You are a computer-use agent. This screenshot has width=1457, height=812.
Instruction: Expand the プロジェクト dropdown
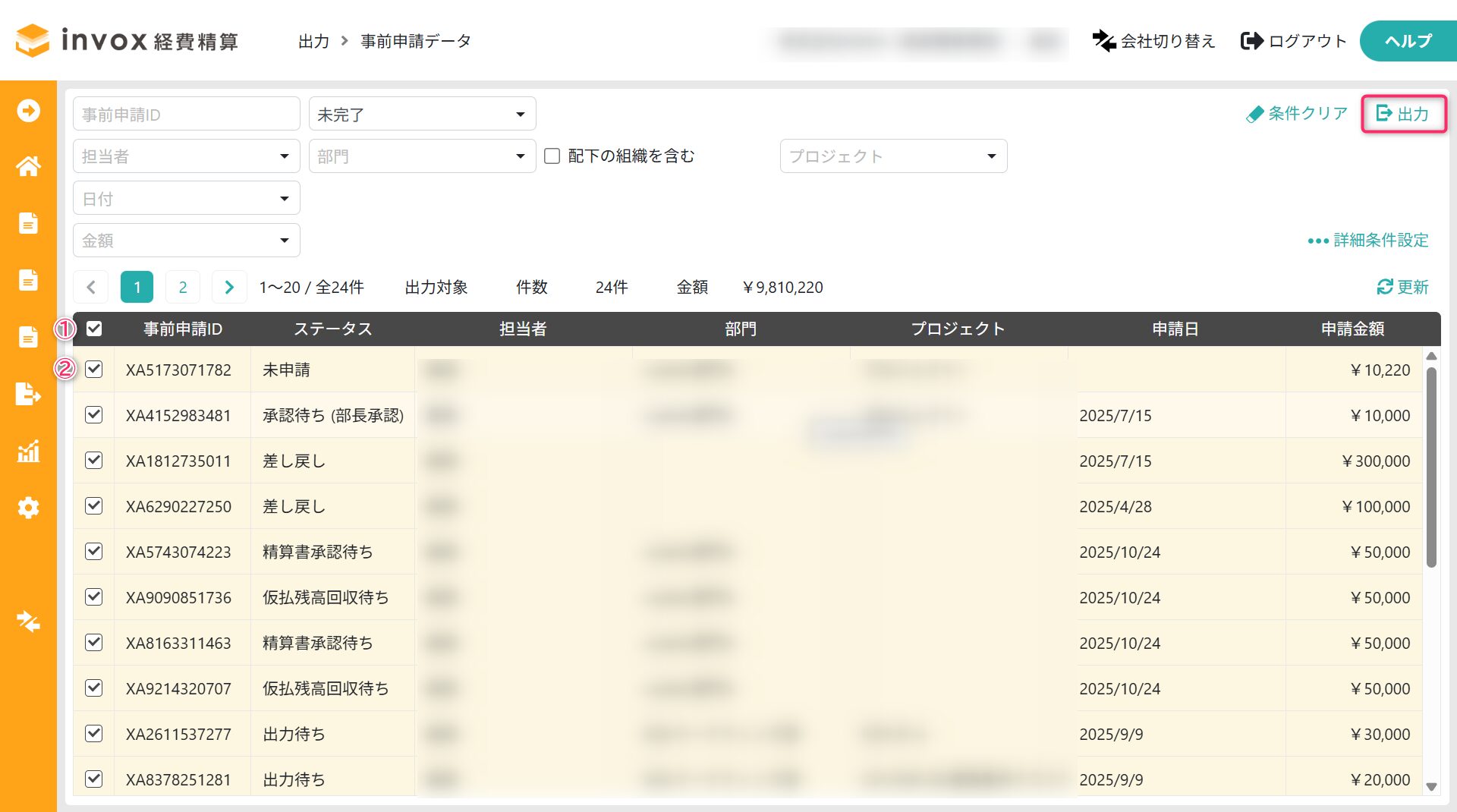(x=893, y=156)
